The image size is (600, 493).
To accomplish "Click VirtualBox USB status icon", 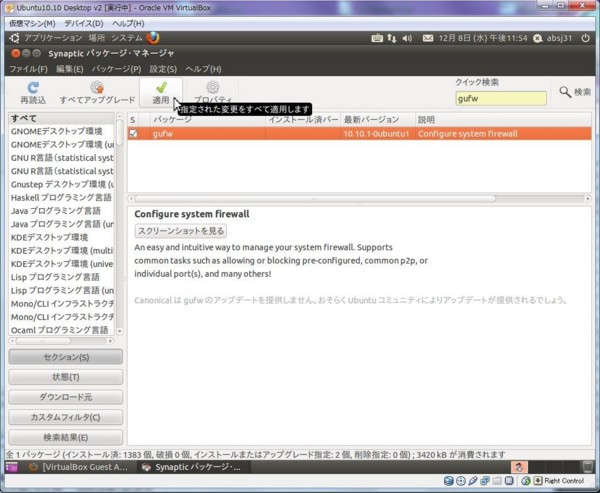I will [473, 481].
